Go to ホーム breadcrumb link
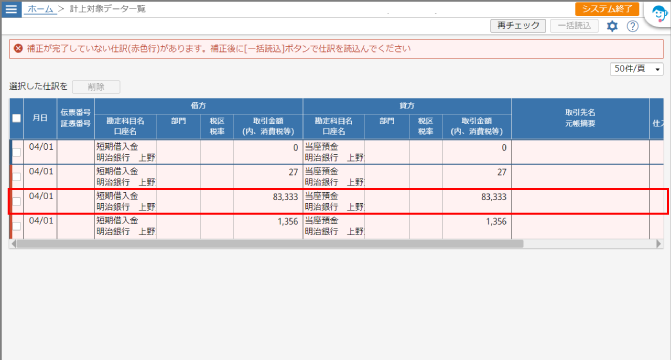 click(x=40, y=9)
